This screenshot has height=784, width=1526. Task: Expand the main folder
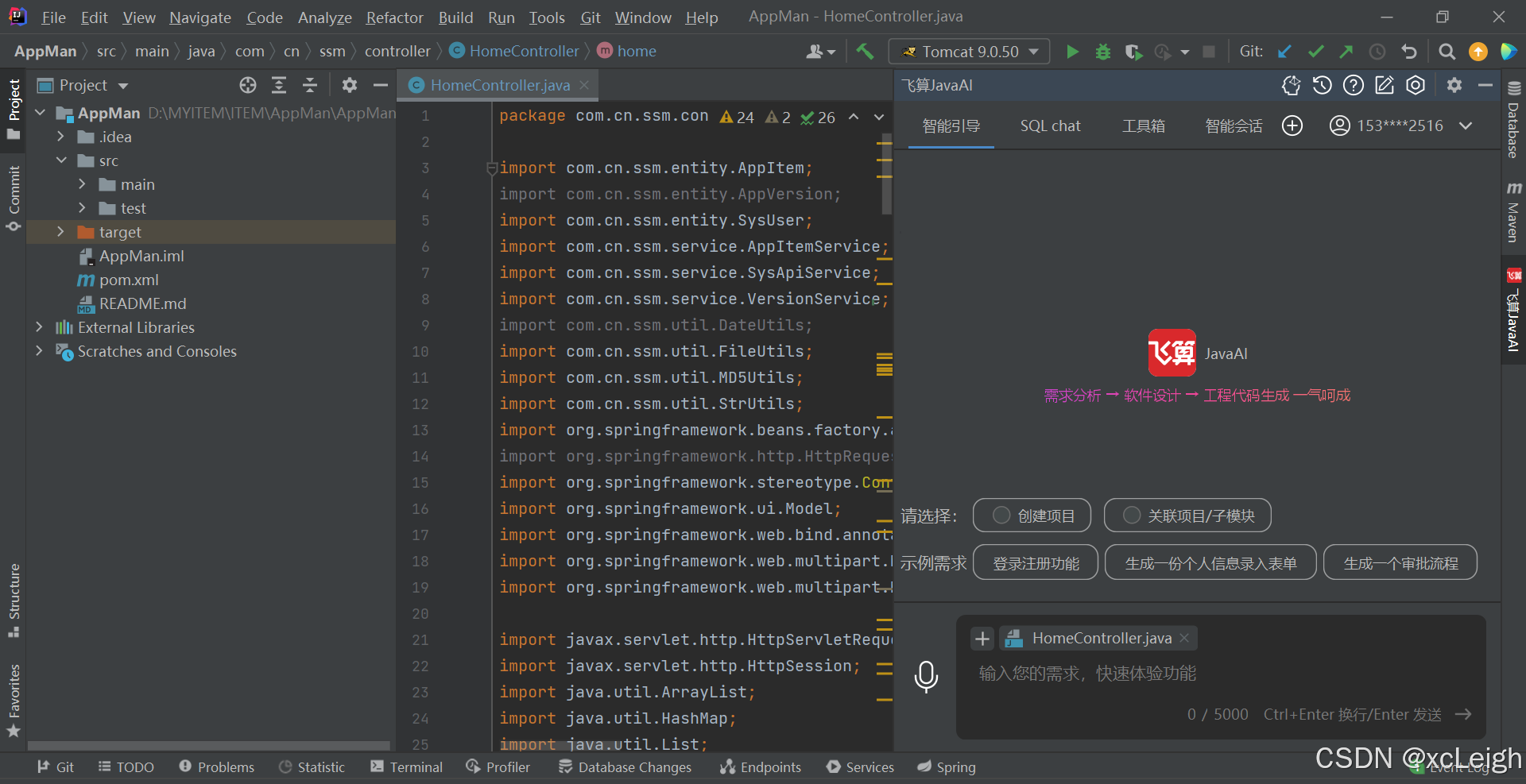pos(82,184)
